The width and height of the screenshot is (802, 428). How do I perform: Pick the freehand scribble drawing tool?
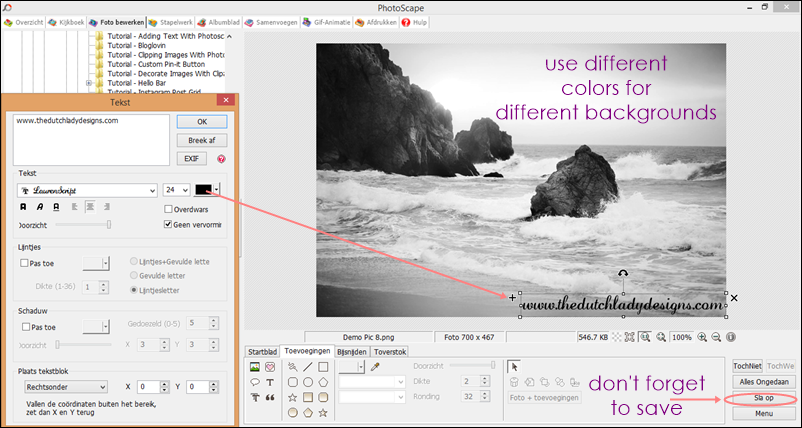coord(293,367)
